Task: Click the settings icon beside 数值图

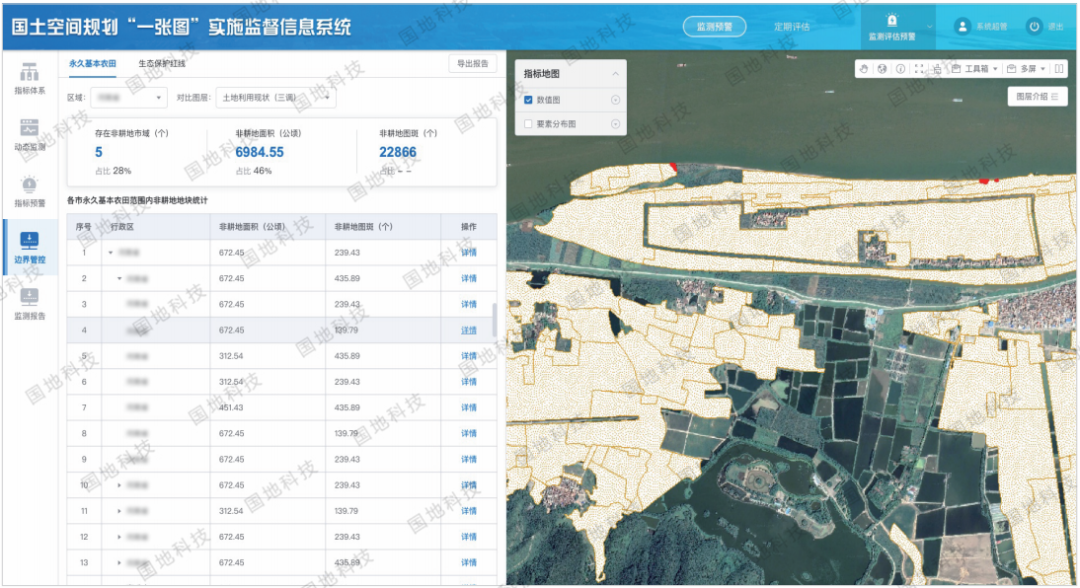Action: pos(615,100)
